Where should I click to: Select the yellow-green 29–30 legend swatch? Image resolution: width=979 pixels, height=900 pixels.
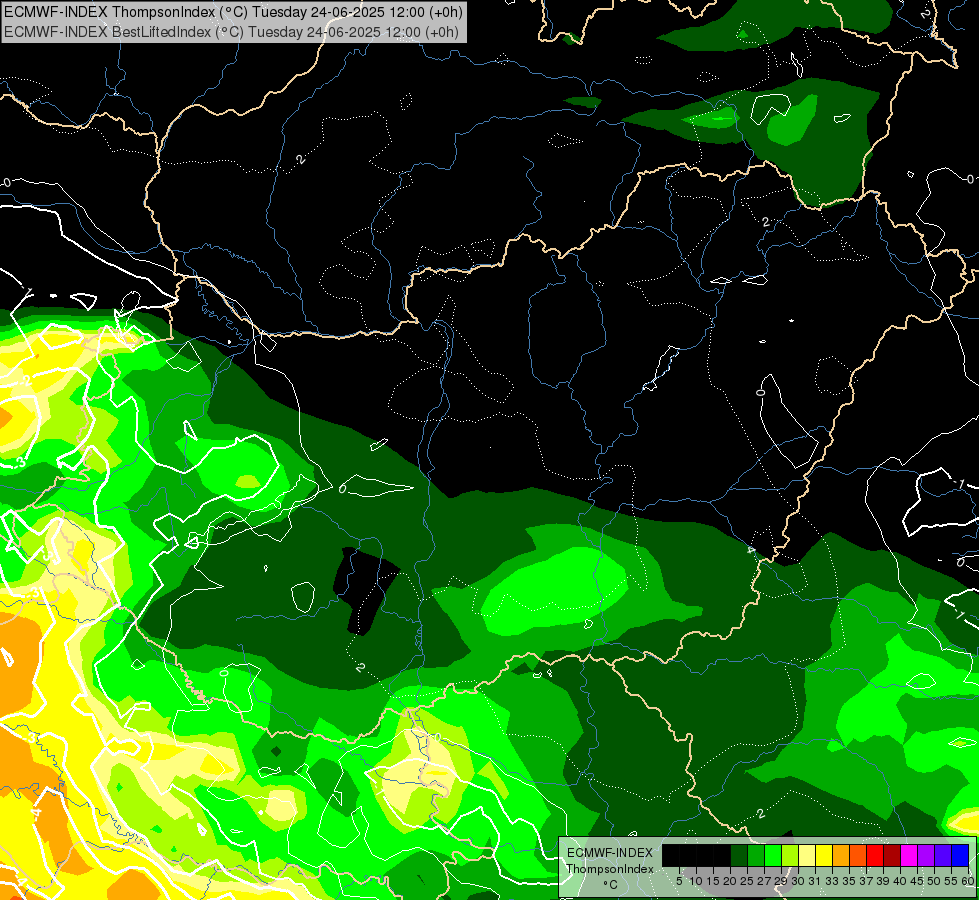pos(790,855)
